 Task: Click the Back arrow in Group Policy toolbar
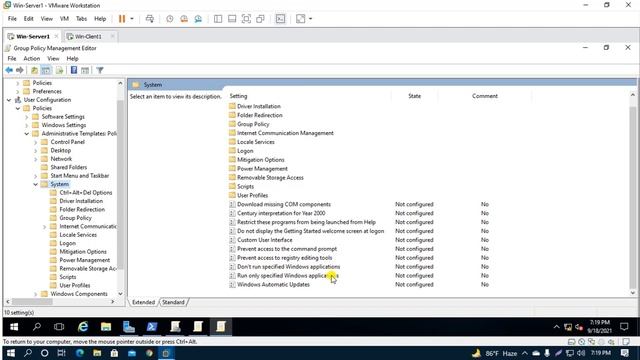click(x=9, y=70)
